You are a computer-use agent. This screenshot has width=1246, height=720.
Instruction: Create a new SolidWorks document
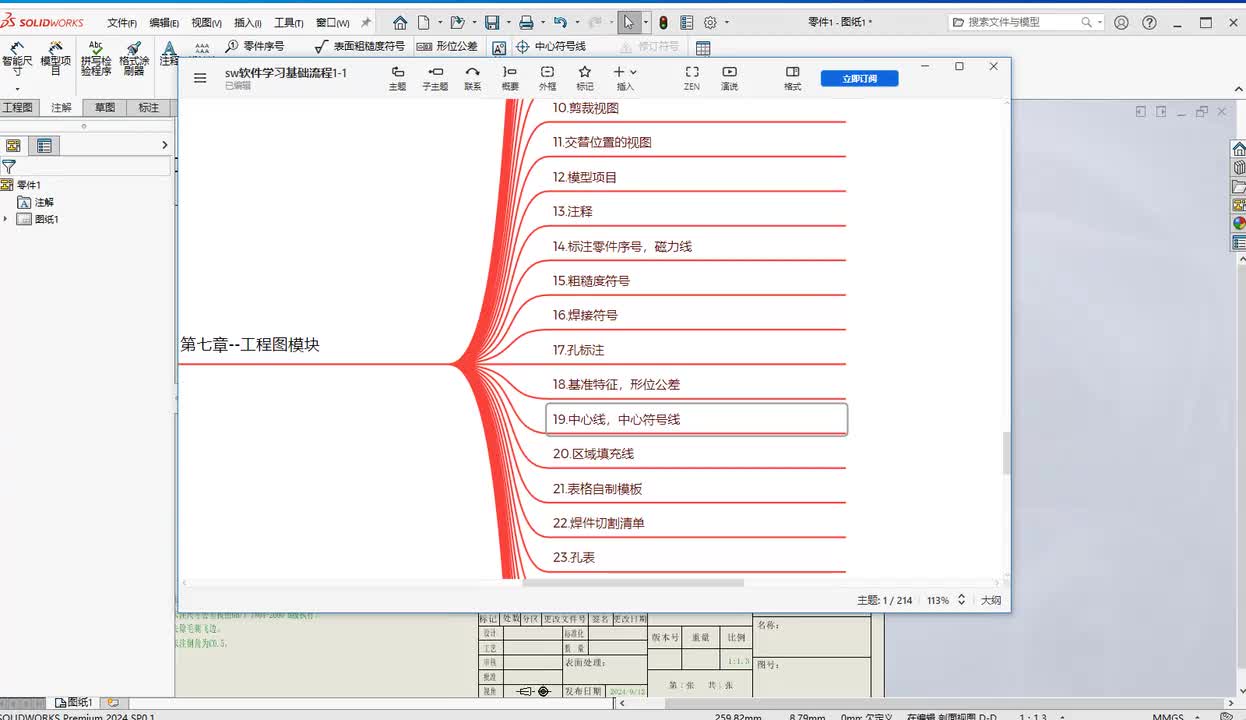(423, 22)
